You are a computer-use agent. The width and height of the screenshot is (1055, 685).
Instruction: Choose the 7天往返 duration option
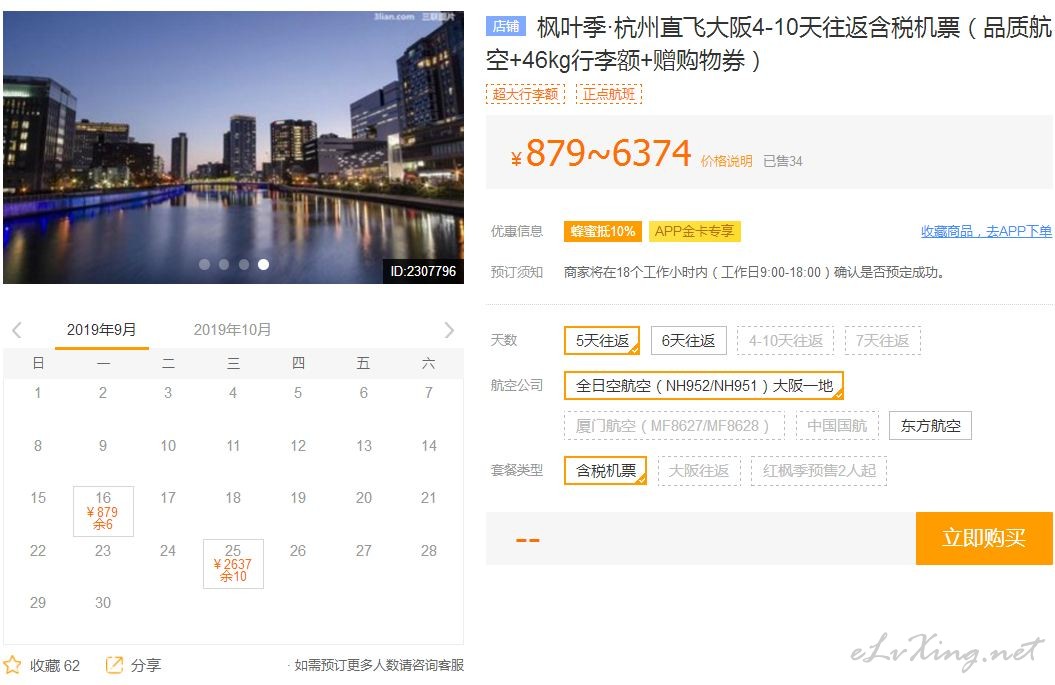click(882, 340)
